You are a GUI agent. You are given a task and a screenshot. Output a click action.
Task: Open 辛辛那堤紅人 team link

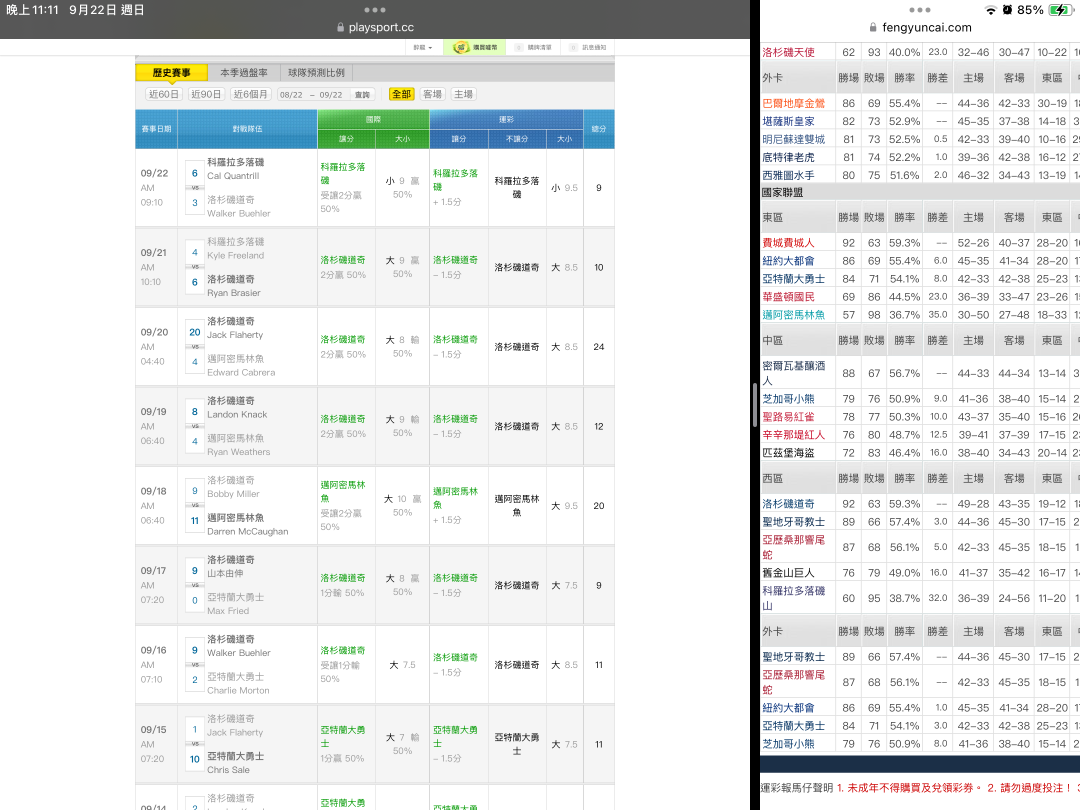(793, 435)
